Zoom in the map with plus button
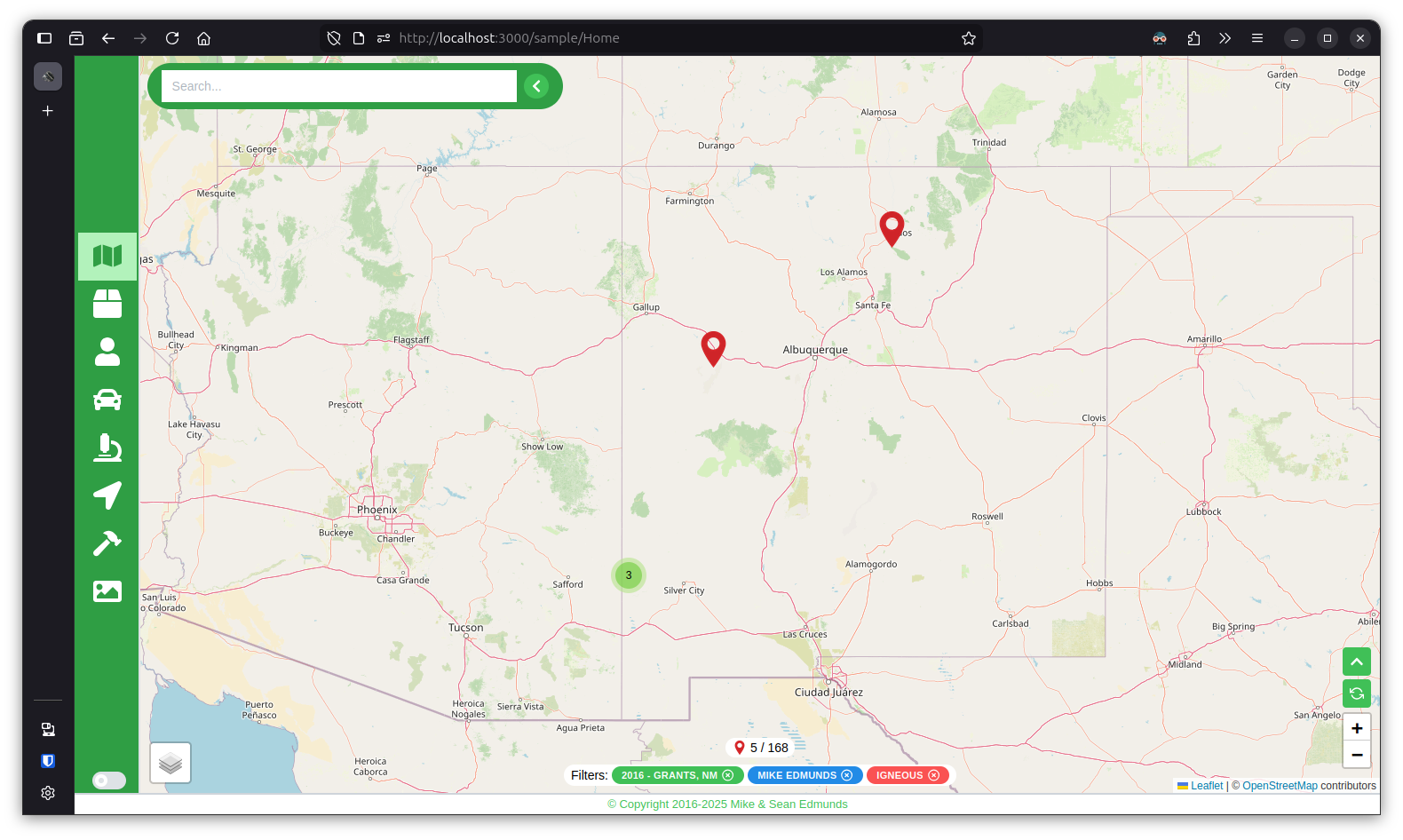 pyautogui.click(x=1357, y=728)
